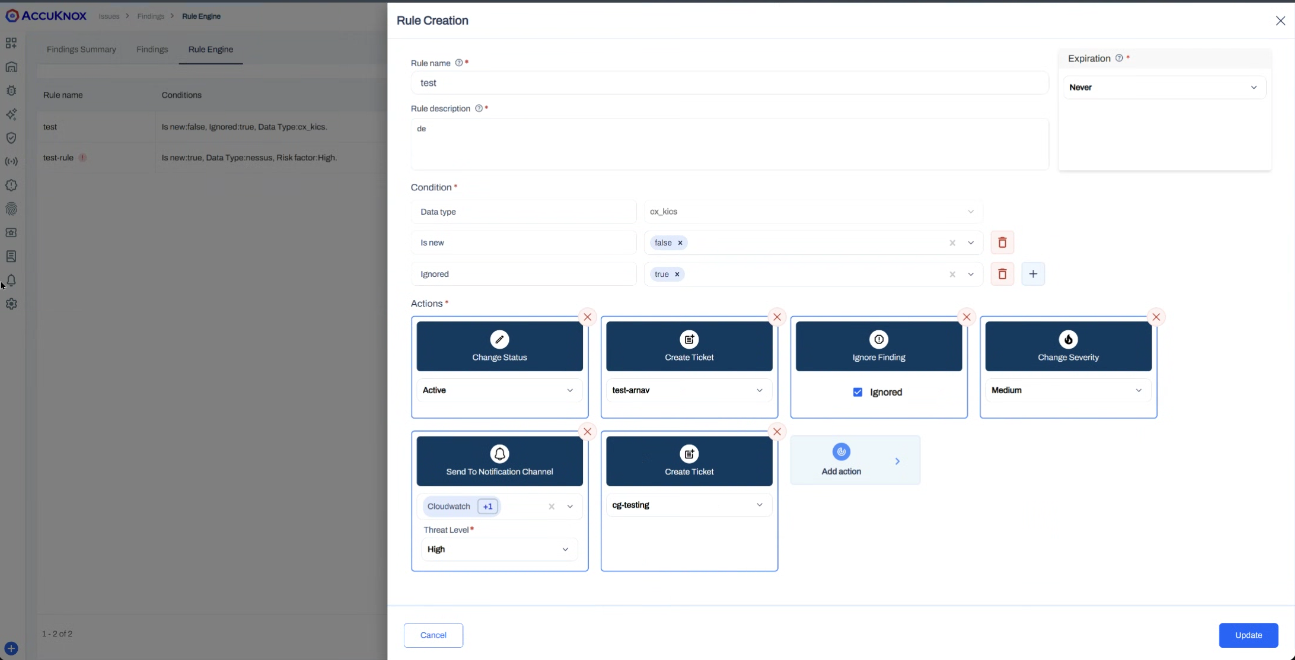Click into the Rule description field

tap(729, 144)
